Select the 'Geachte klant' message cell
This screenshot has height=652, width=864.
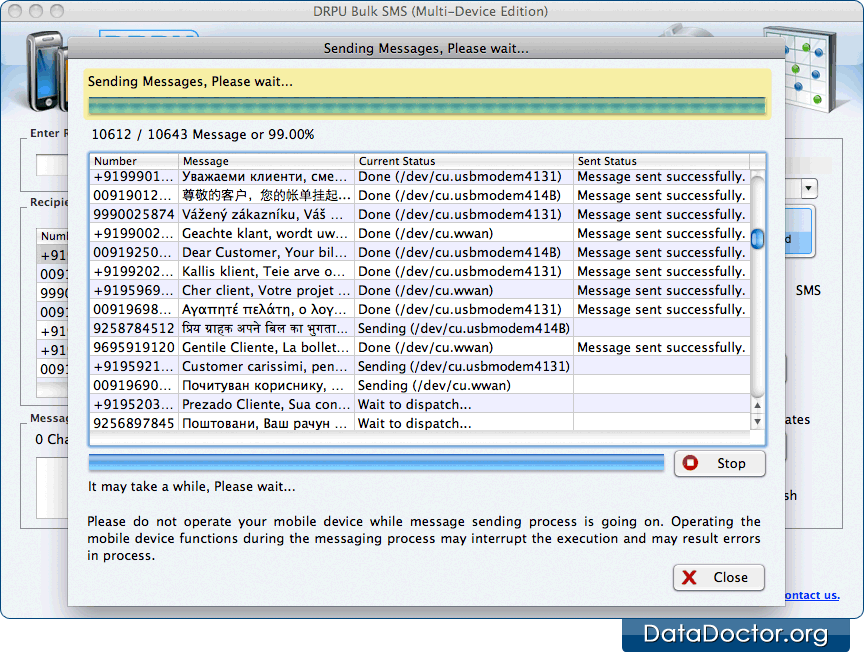point(266,234)
